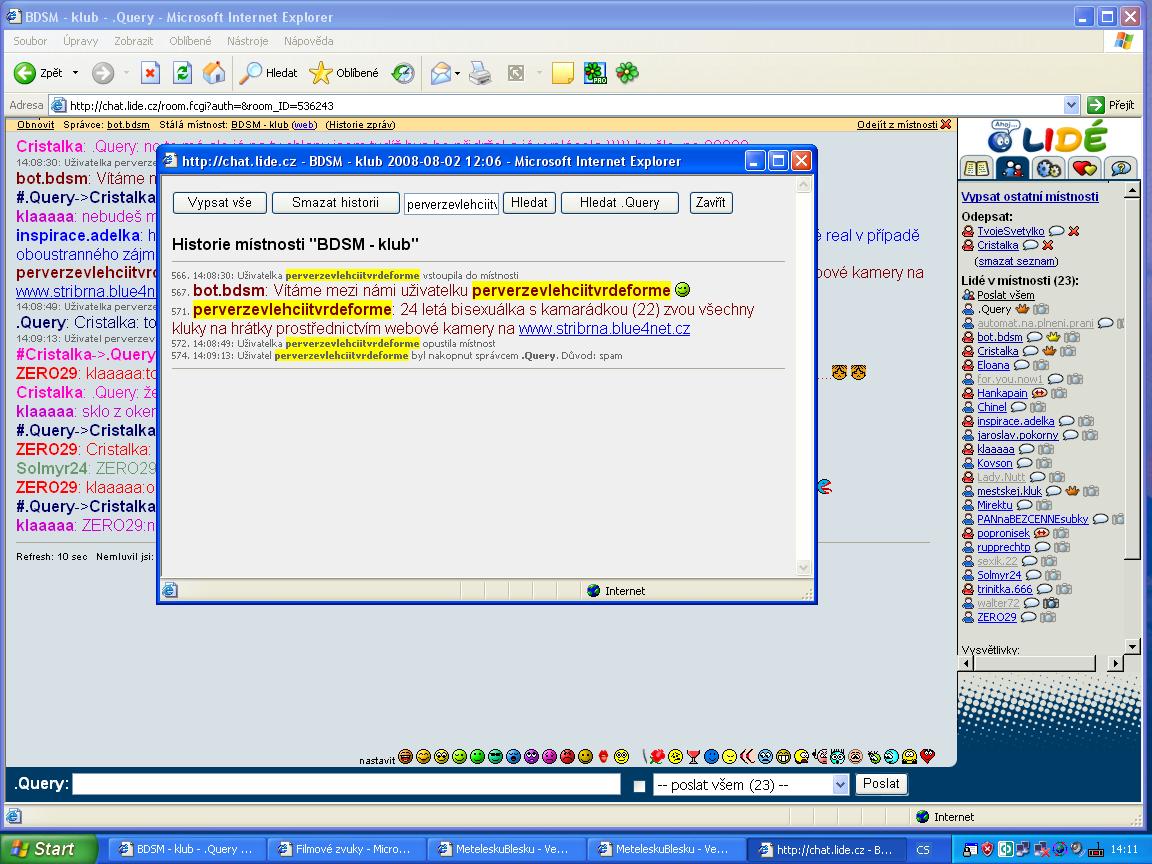The width and height of the screenshot is (1152, 864).
Task: Open the book tab icon in Lidé panel
Action: [x=976, y=168]
